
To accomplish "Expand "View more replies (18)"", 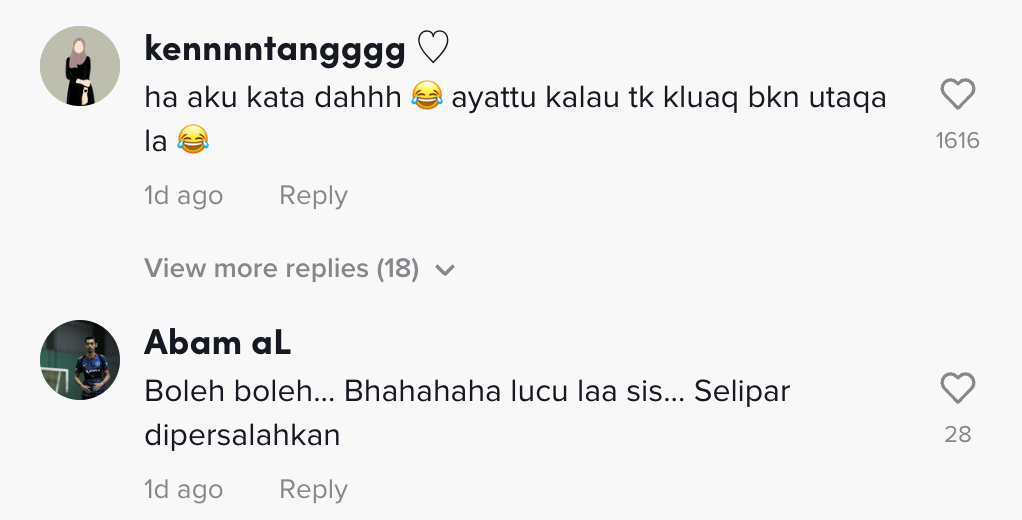I will 281,268.
